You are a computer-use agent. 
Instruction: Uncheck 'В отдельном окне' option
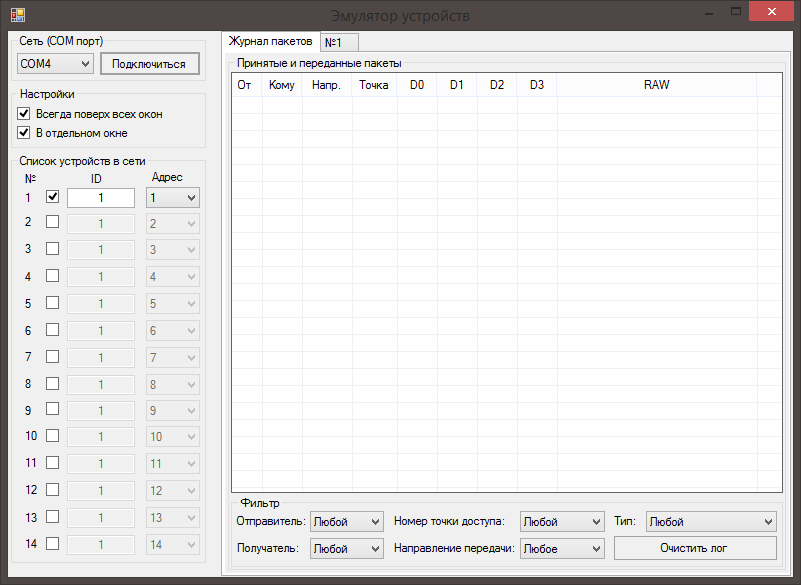pos(25,132)
